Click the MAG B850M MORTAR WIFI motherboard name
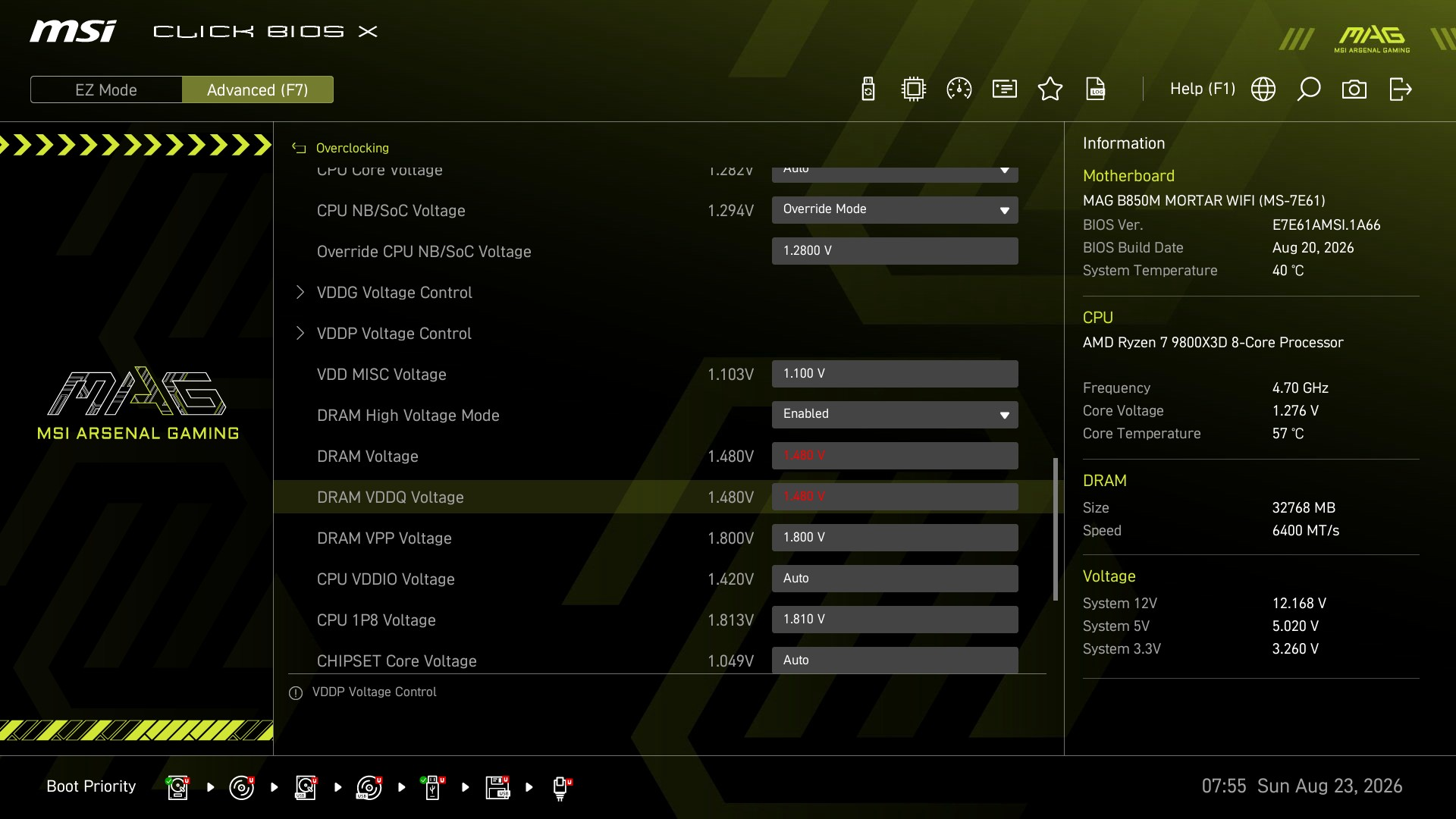Viewport: 1456px width, 819px height. (x=1204, y=201)
